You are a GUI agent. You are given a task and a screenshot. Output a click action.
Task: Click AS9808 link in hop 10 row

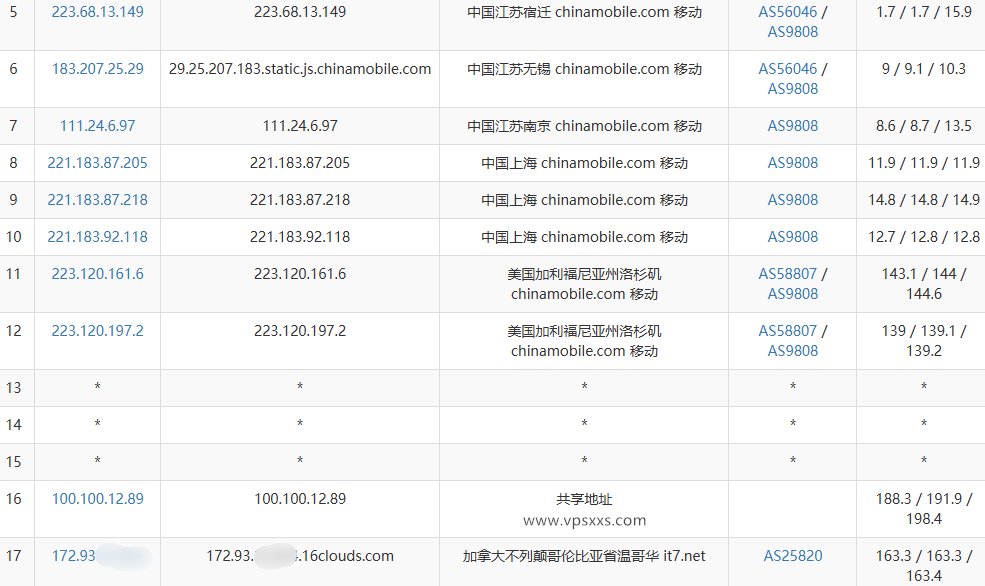(x=793, y=237)
